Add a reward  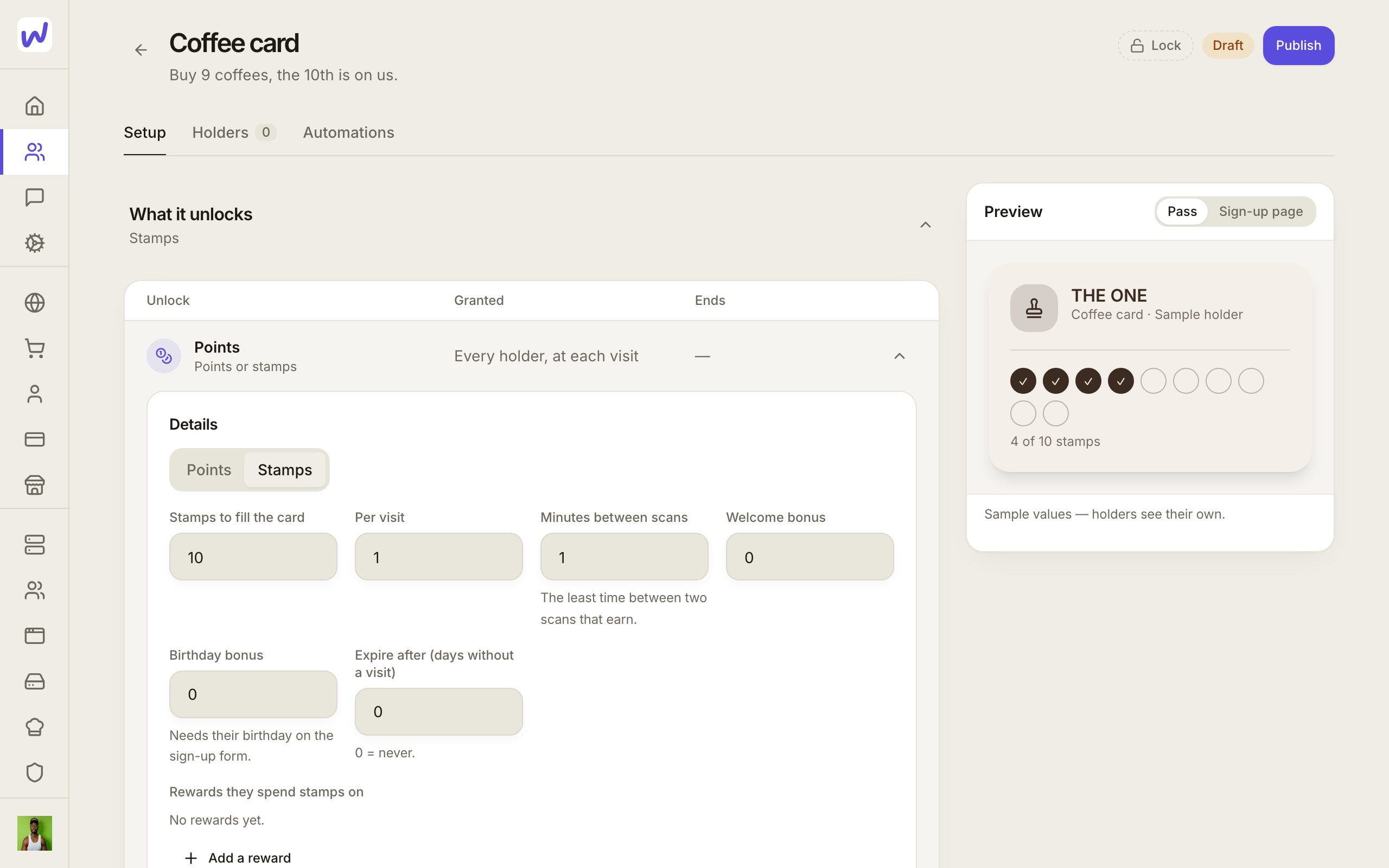point(238,858)
